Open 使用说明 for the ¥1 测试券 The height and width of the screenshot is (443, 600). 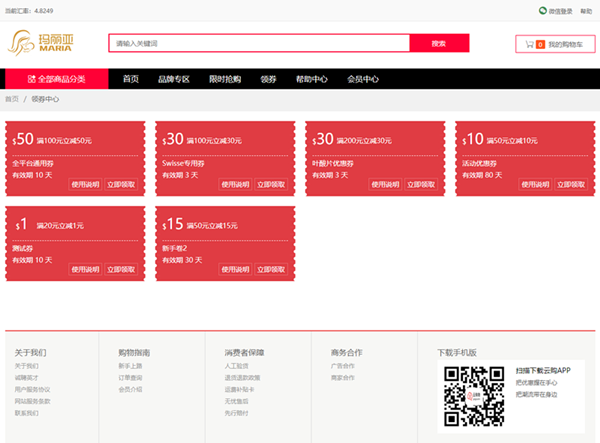(86, 269)
